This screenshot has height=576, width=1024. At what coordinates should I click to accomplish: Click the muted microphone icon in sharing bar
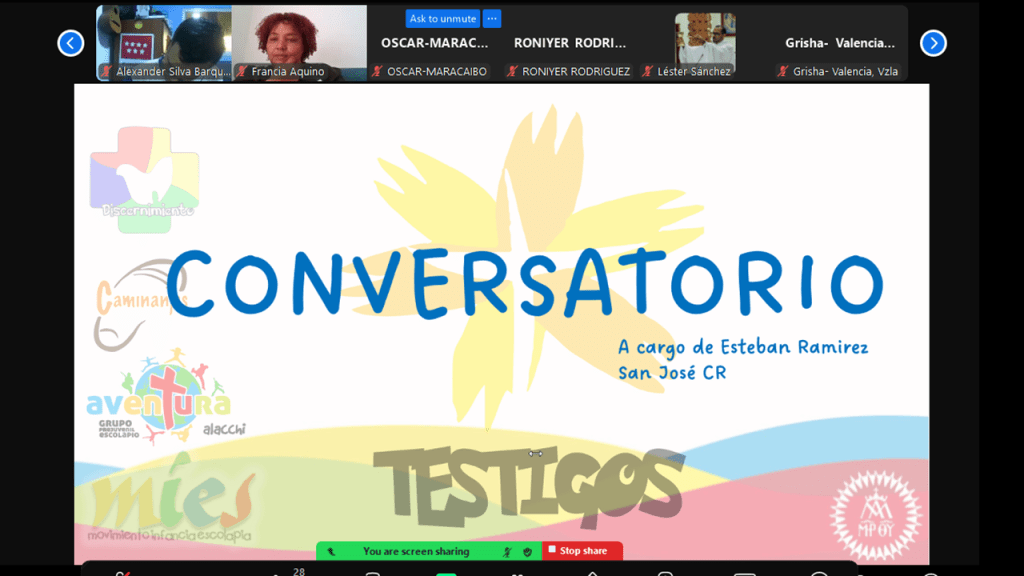[507, 551]
